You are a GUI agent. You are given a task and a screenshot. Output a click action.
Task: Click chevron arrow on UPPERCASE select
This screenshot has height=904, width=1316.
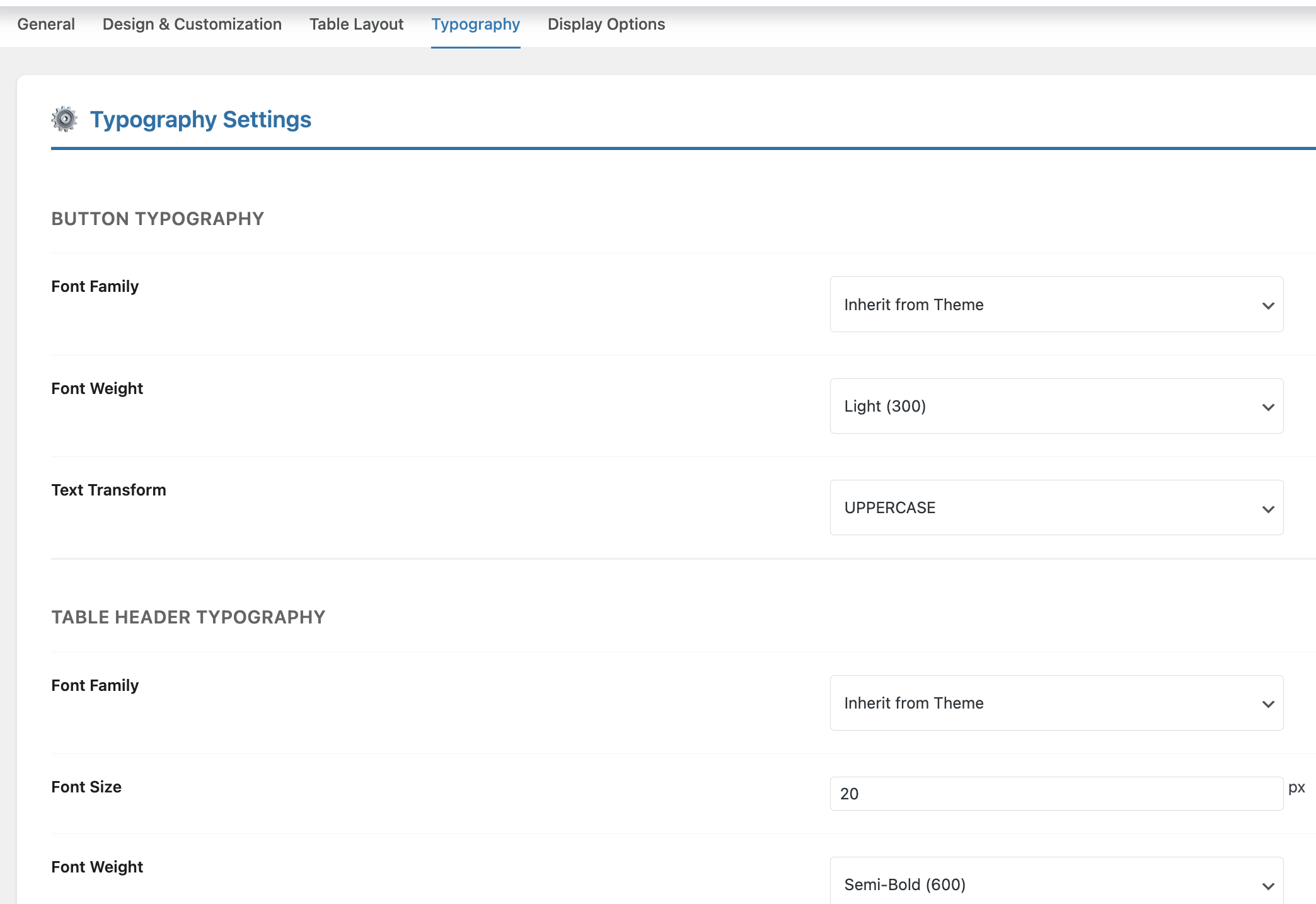(1268, 509)
